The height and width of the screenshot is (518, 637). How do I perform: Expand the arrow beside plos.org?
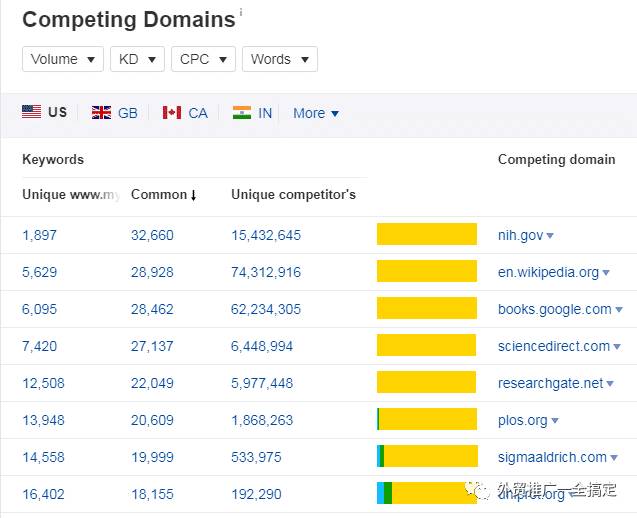555,420
